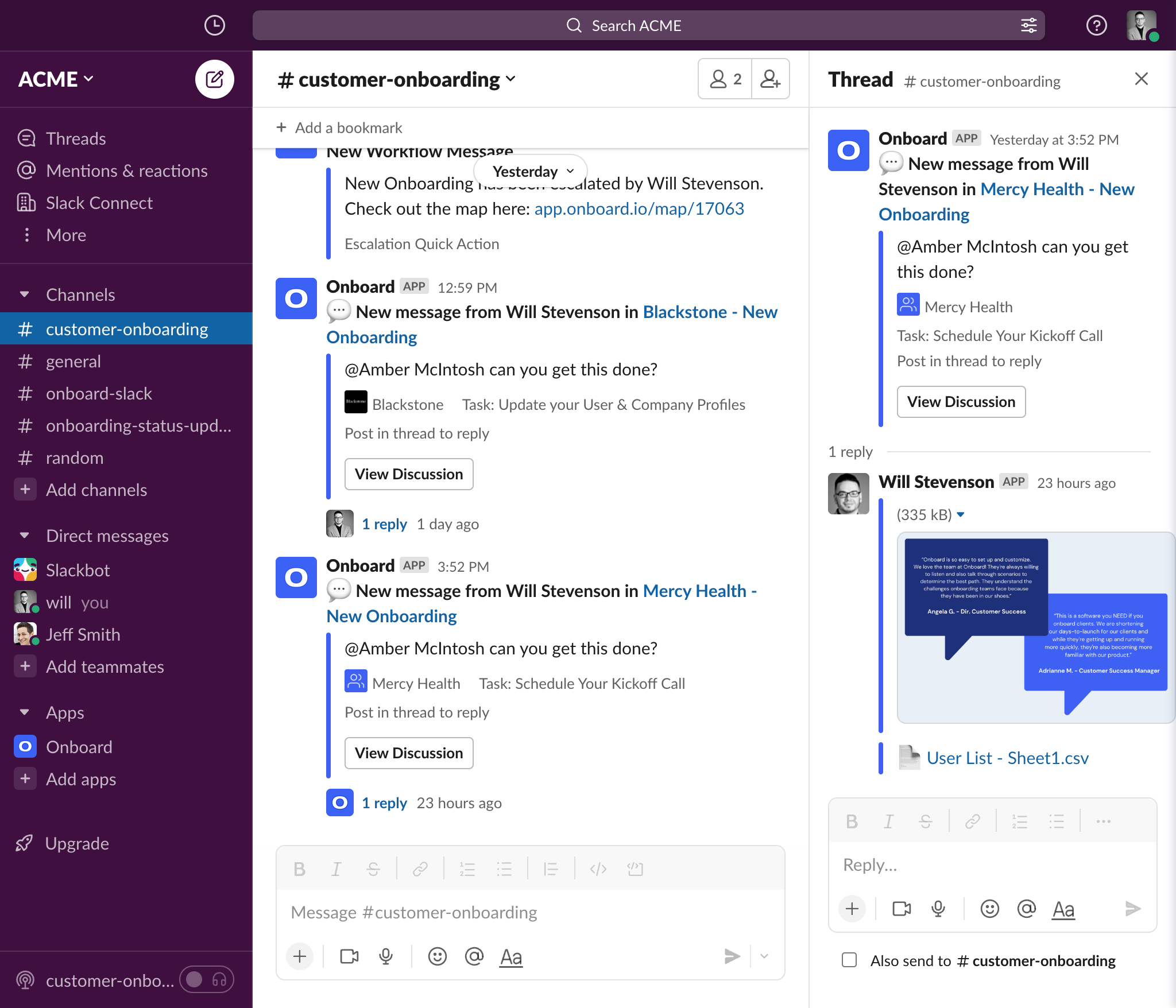Insert link in main message composer

pyautogui.click(x=420, y=869)
